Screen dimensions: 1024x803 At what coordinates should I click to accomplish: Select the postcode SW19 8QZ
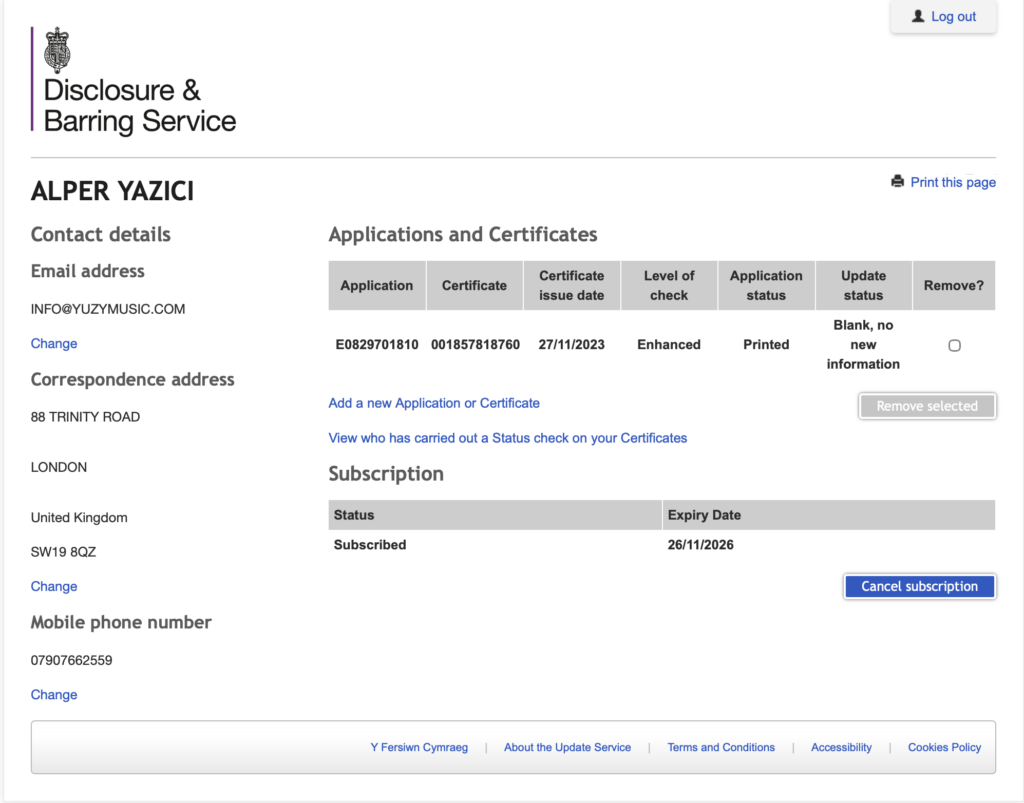point(63,552)
